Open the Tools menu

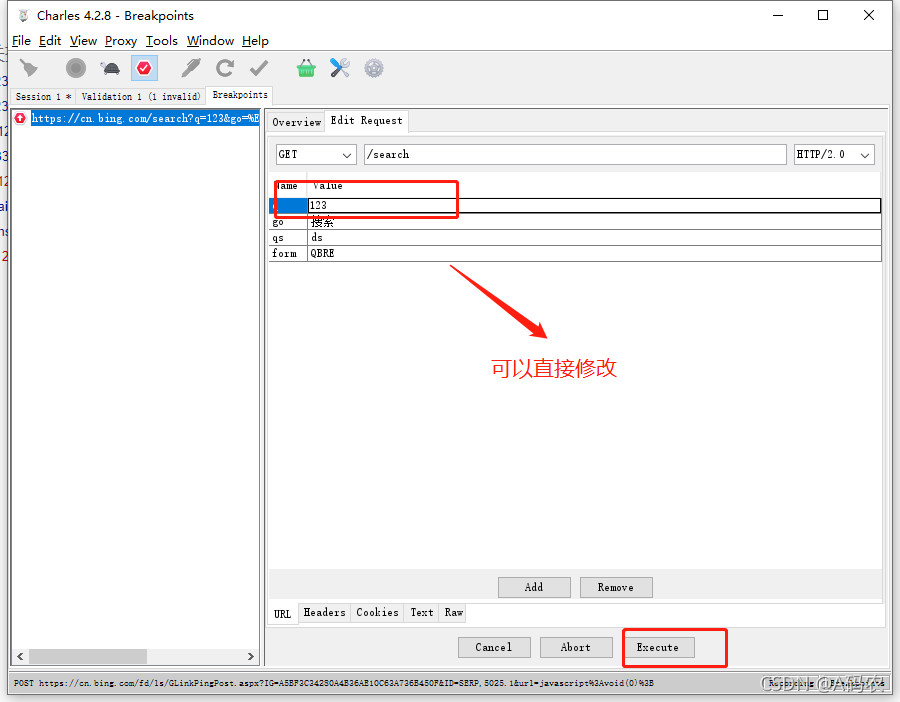coord(161,41)
